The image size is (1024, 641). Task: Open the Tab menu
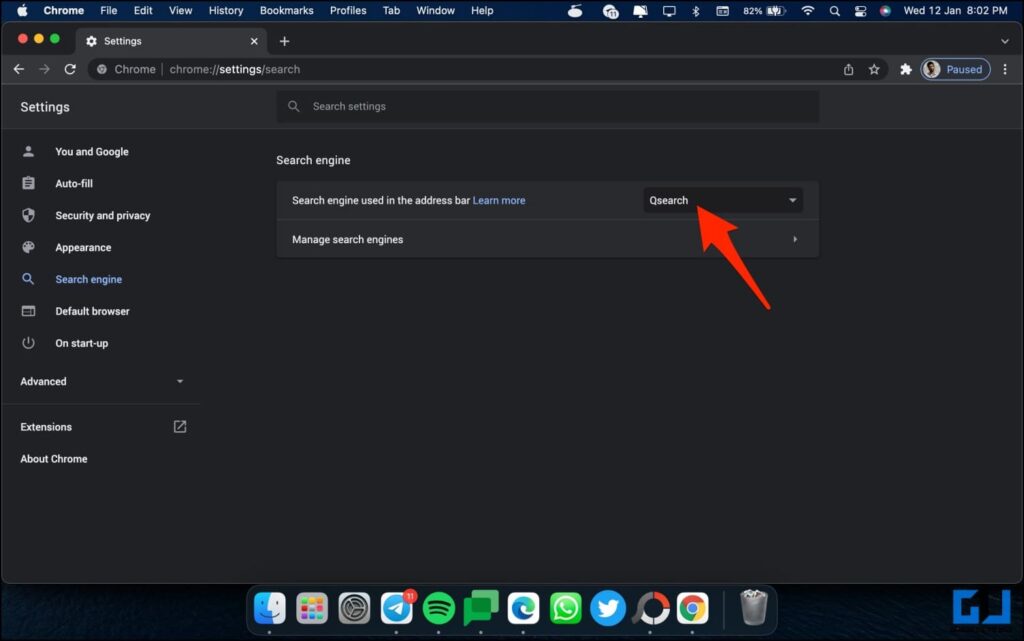(391, 10)
